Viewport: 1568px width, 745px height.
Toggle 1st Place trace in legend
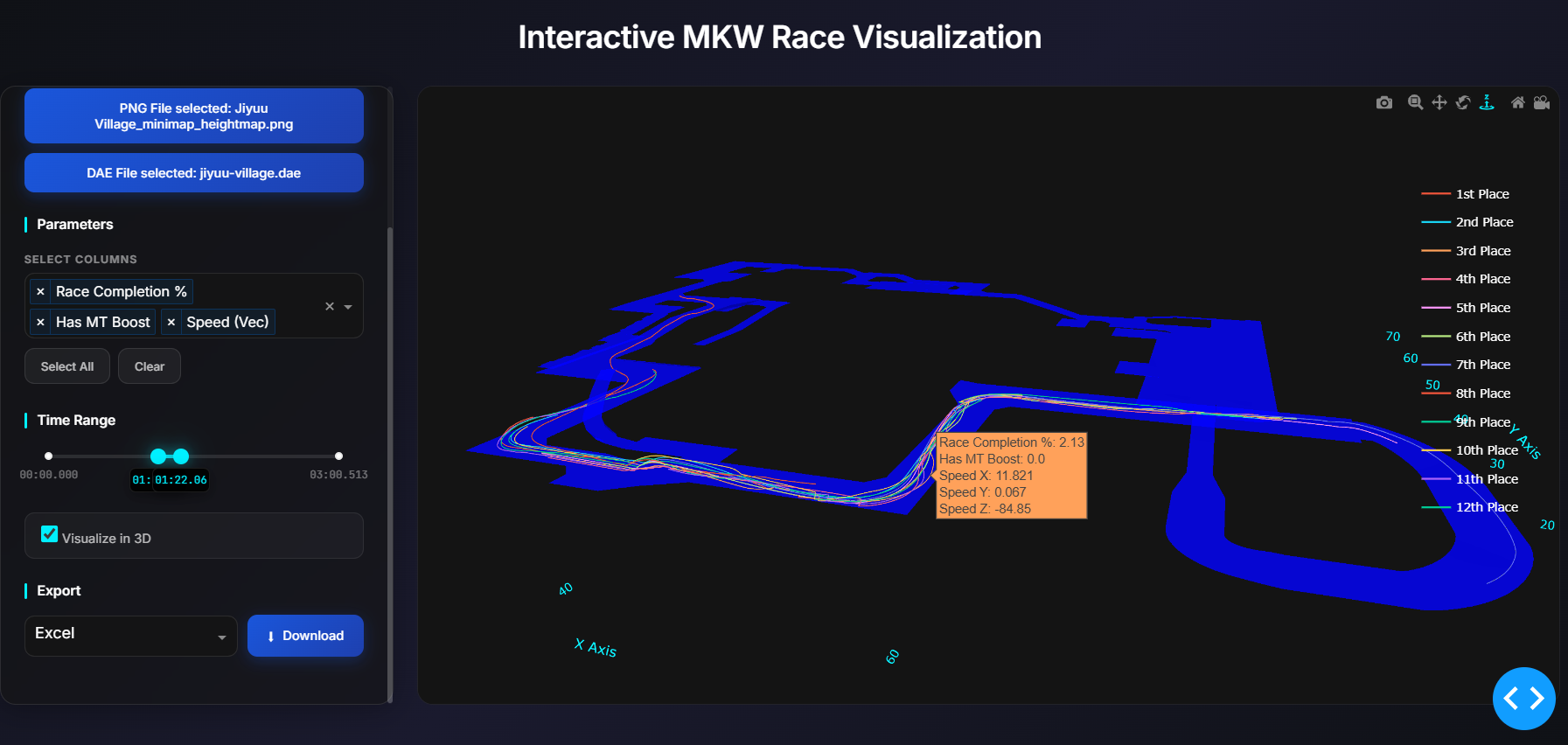click(x=1481, y=194)
